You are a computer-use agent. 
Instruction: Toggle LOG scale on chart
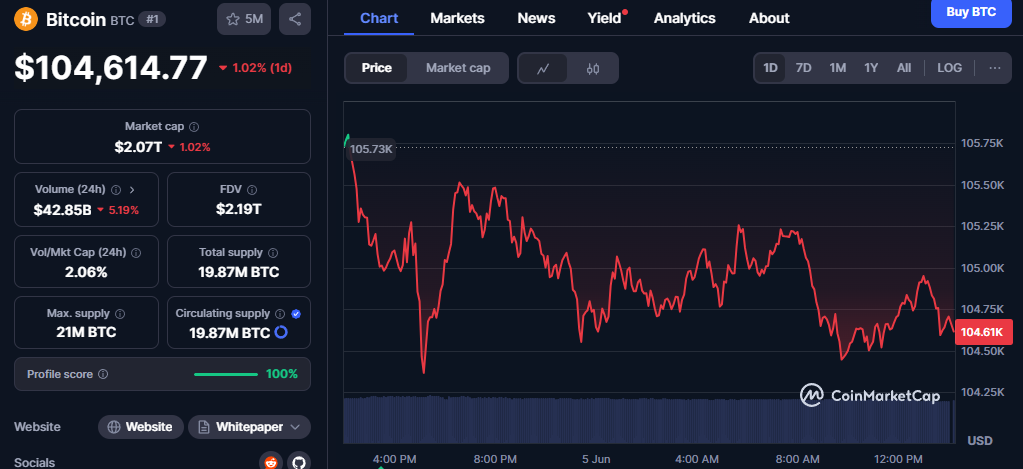(x=949, y=68)
